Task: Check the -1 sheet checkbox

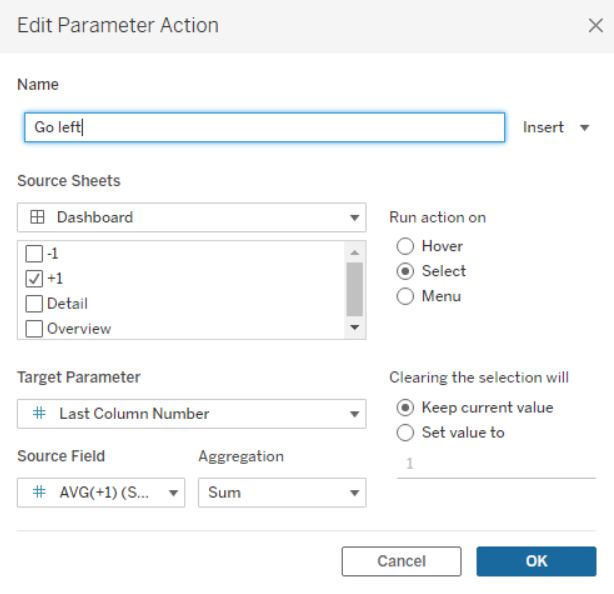Action: pos(34,254)
